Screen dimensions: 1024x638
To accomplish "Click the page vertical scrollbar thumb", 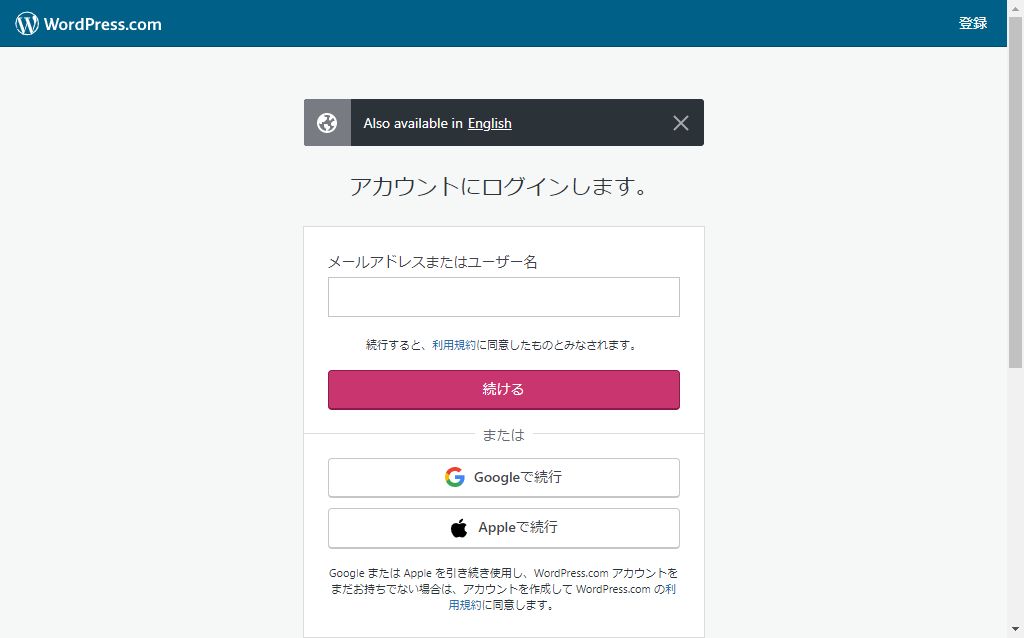I will click(1015, 193).
